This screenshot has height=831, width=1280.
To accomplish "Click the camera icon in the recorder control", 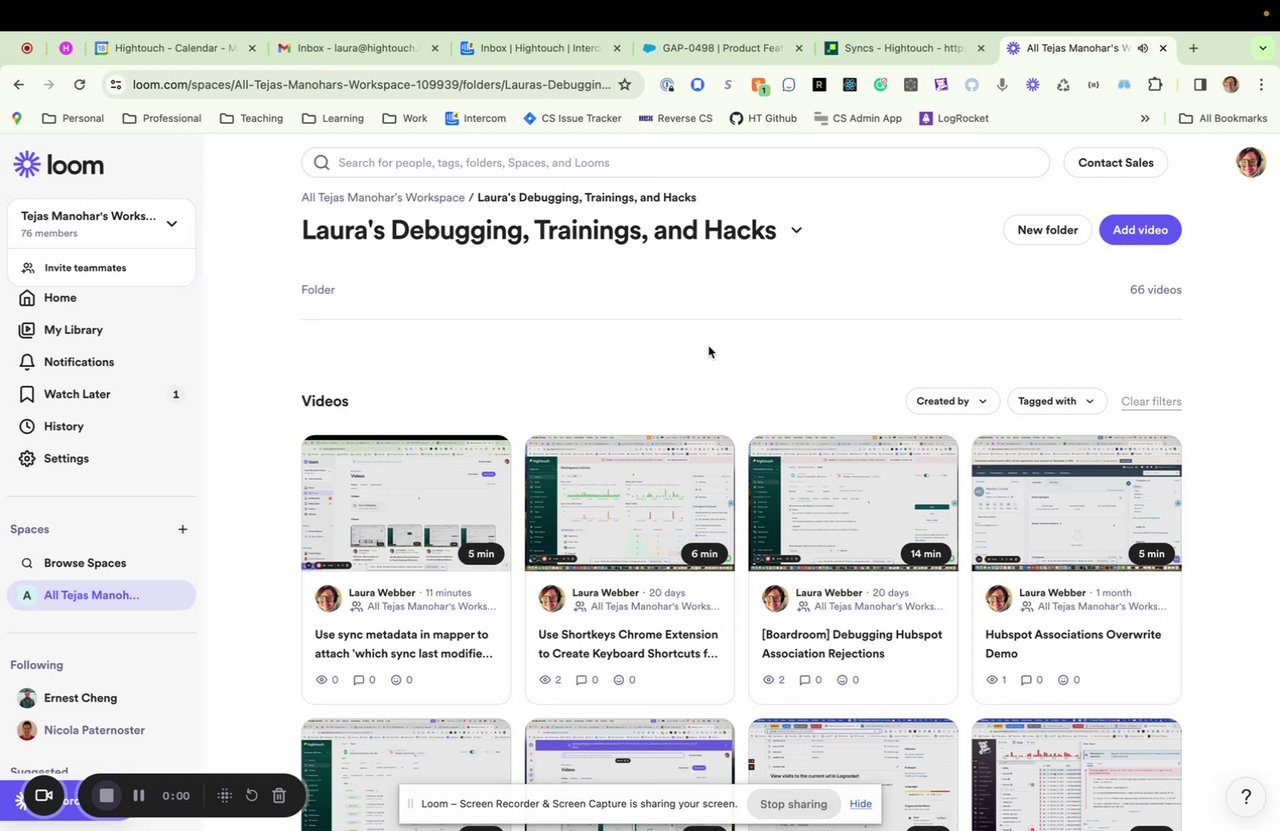I will pyautogui.click(x=44, y=796).
